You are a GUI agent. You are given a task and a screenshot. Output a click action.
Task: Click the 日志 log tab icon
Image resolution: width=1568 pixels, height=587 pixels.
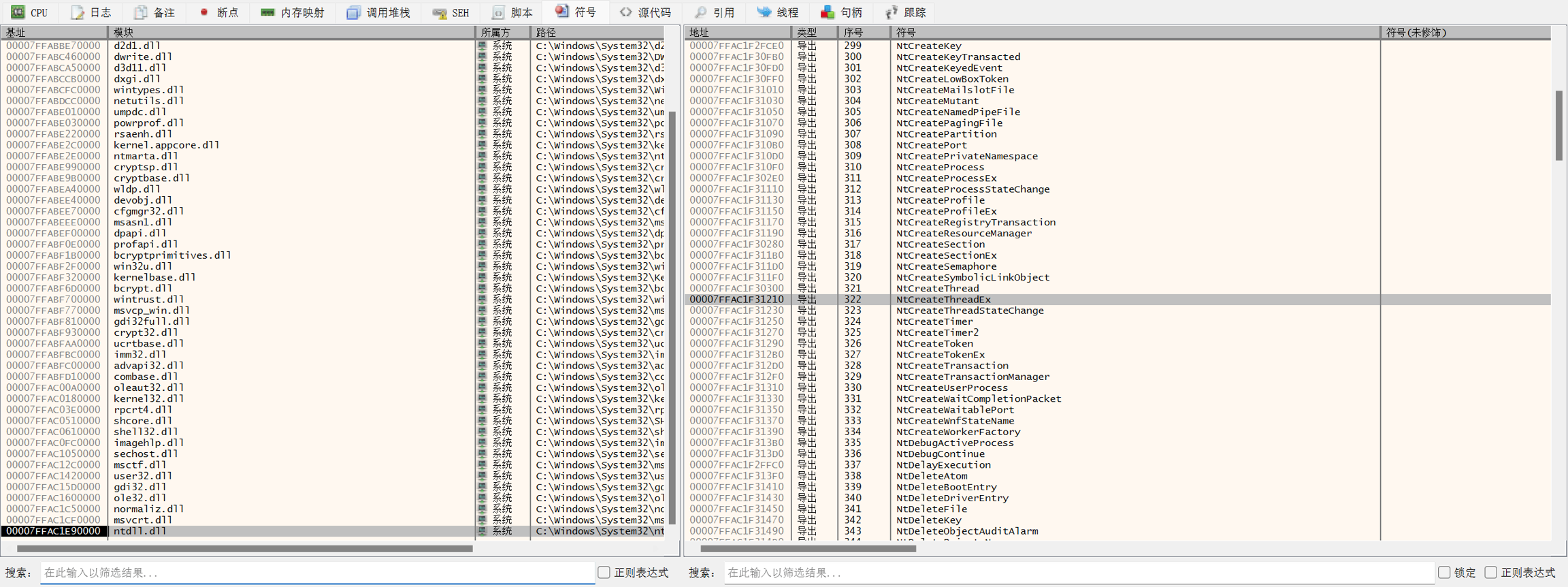click(x=78, y=12)
